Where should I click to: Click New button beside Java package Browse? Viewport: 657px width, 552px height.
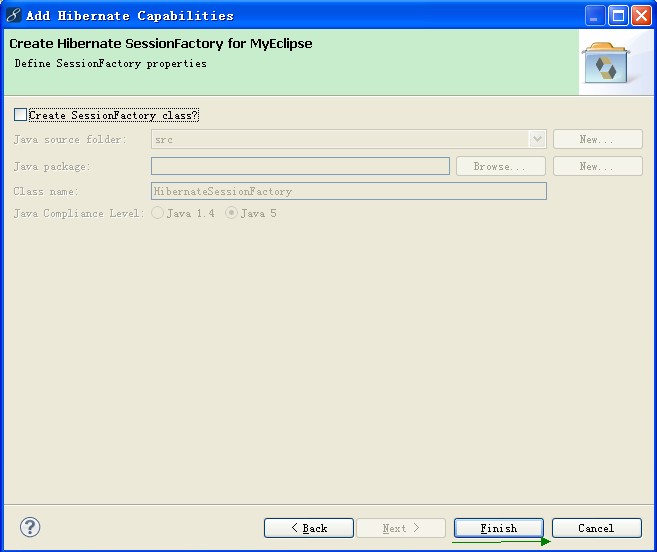(x=598, y=166)
